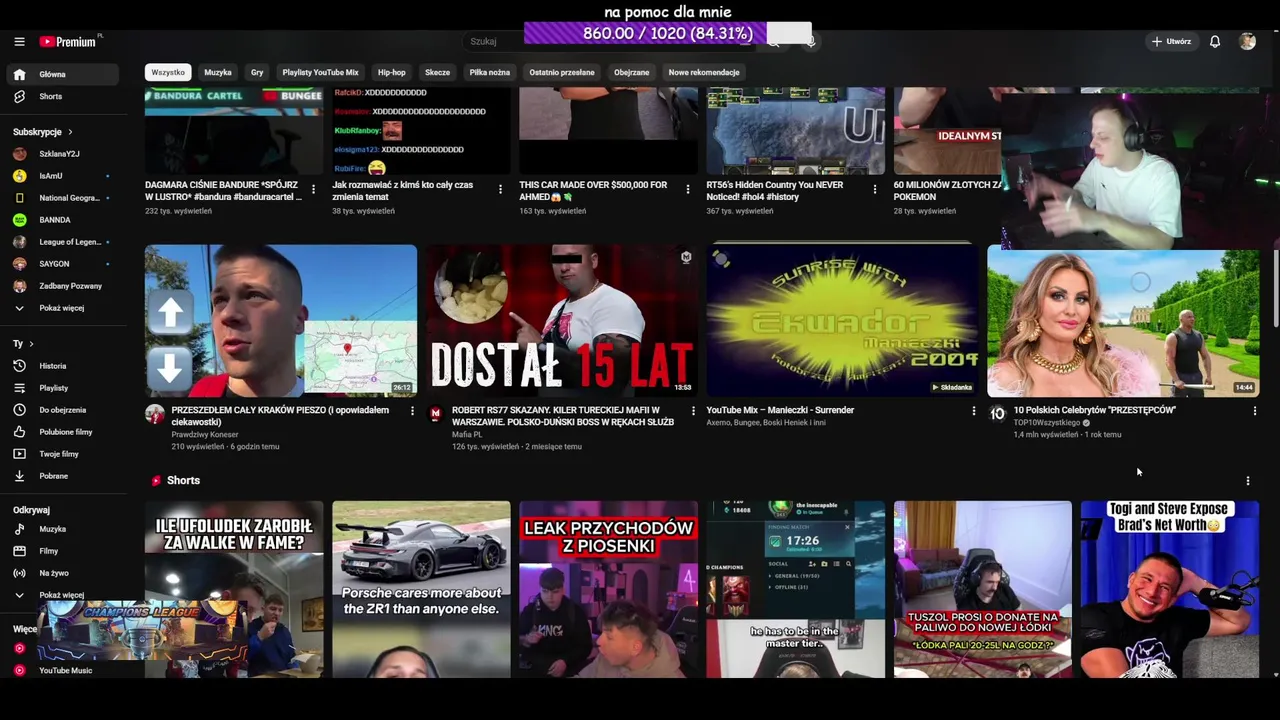The width and height of the screenshot is (1280, 720).
Task: Open options for Manieczki Surrender mix
Action: (x=973, y=411)
